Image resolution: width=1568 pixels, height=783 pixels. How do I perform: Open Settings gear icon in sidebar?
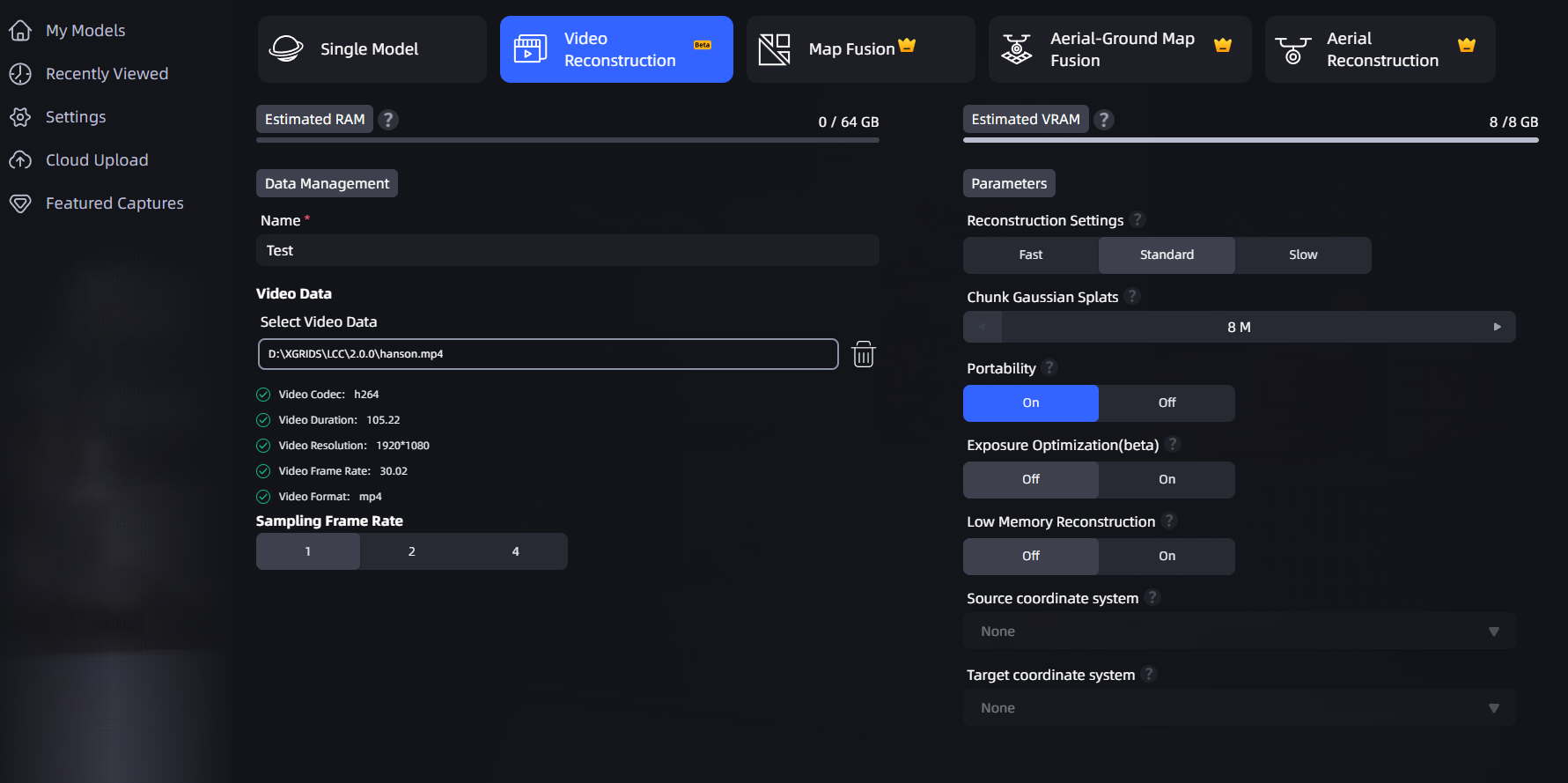click(x=20, y=117)
